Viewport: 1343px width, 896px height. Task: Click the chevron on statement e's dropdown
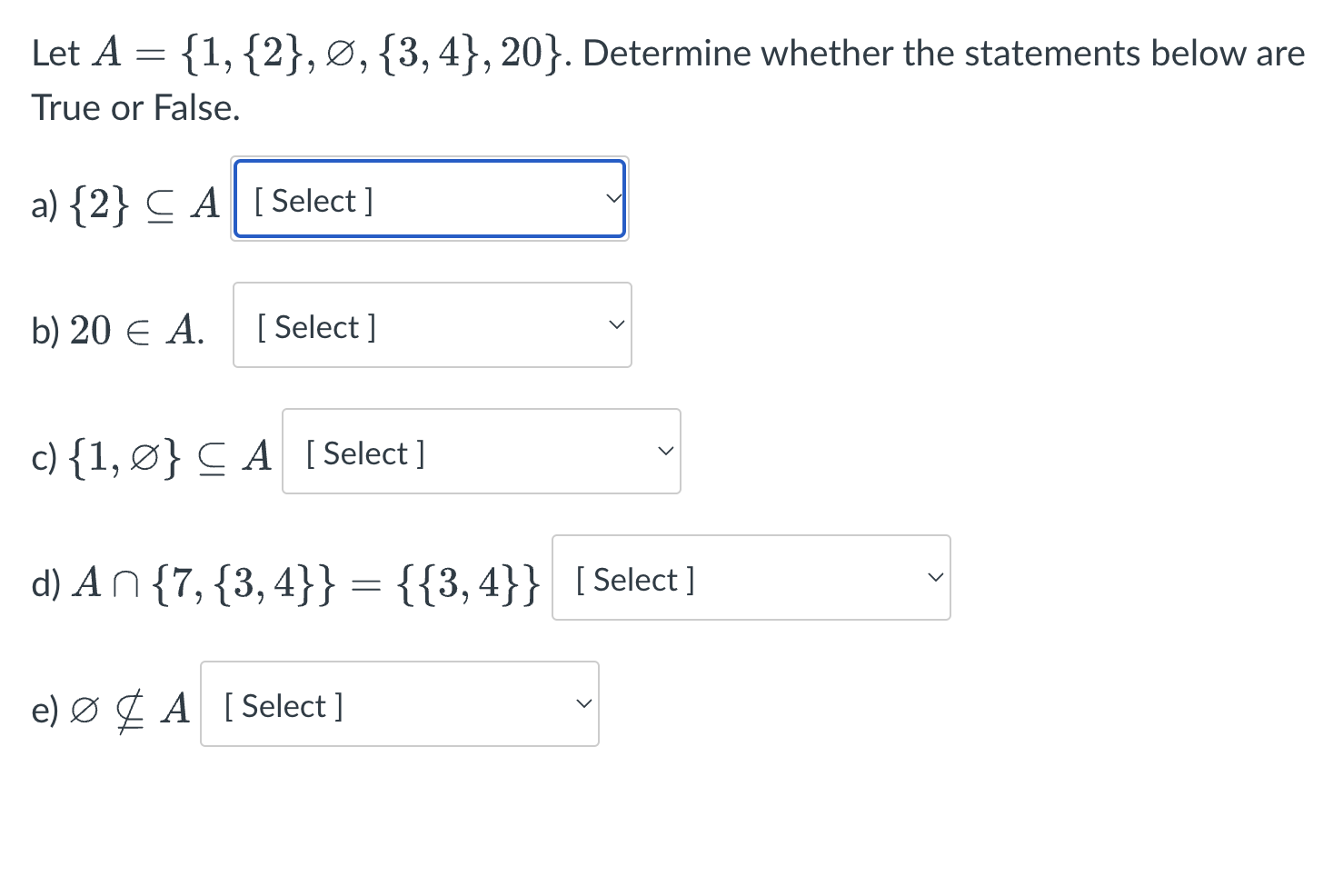[x=582, y=704]
